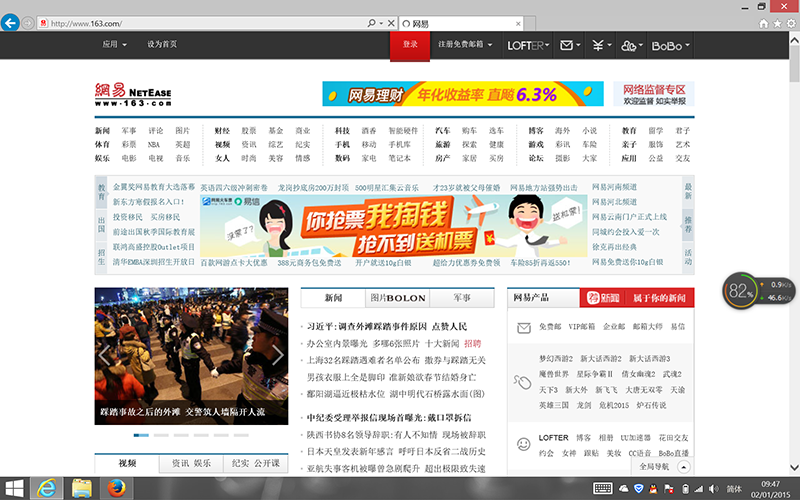Click the mouse icon beside game links

tap(523, 382)
